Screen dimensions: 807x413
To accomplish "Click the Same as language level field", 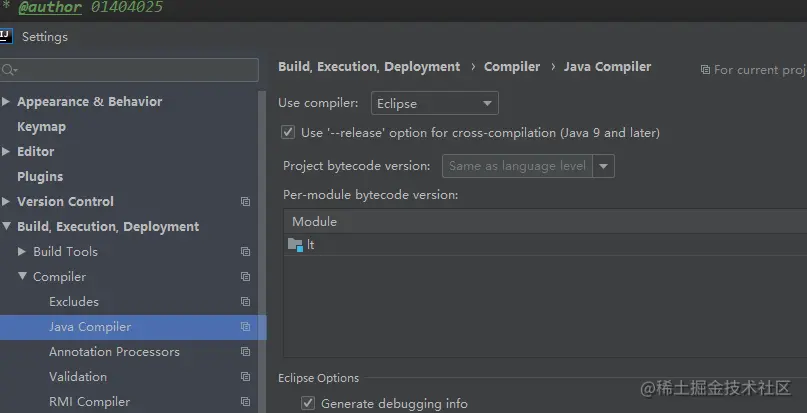I will [x=517, y=166].
